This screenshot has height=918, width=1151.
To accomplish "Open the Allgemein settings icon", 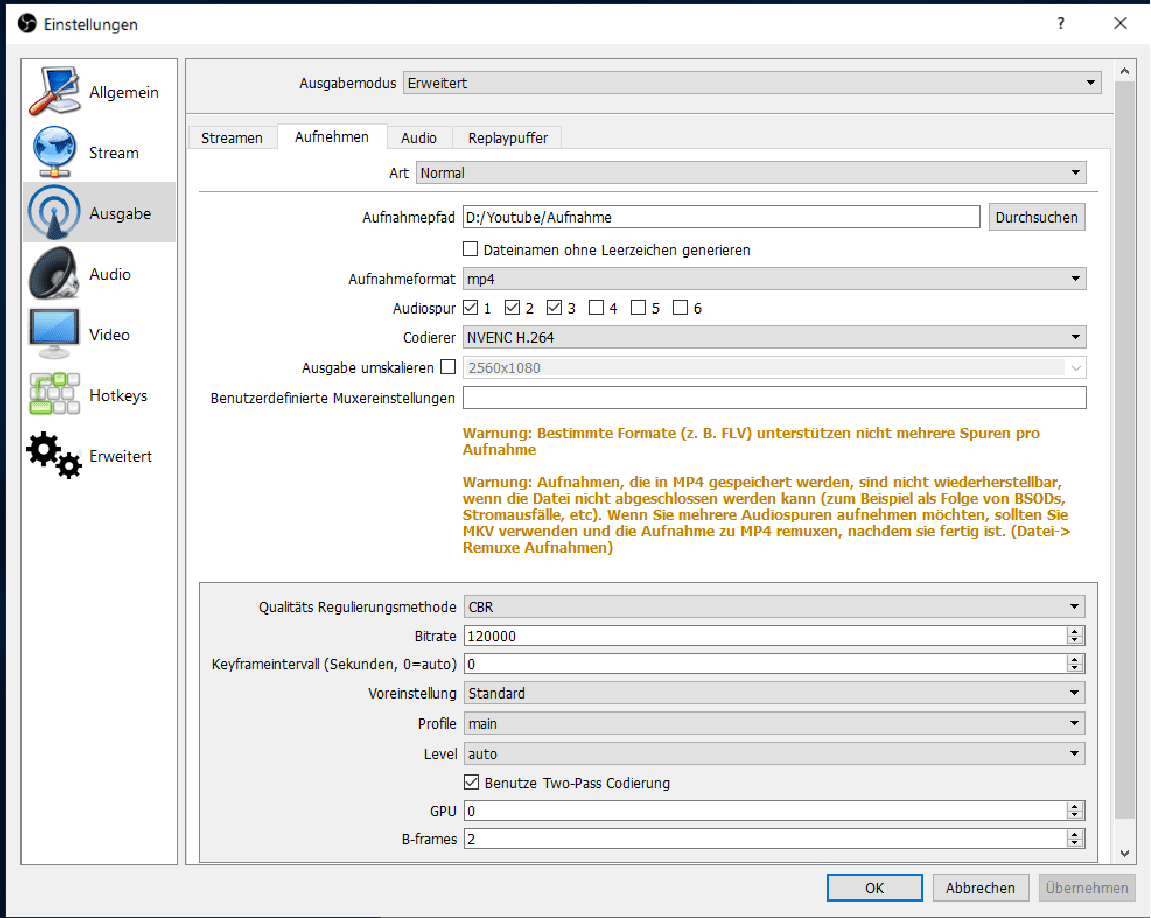I will coord(54,92).
